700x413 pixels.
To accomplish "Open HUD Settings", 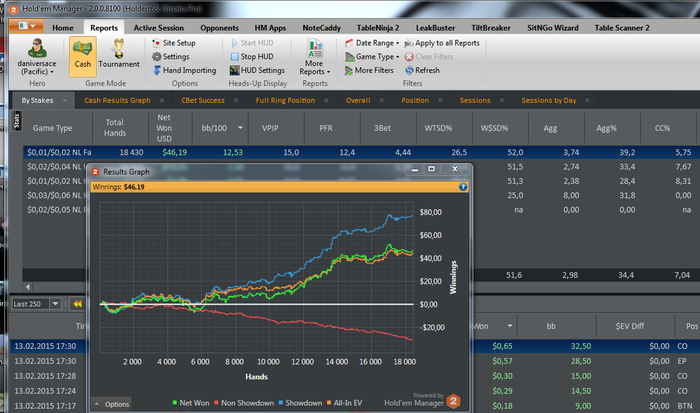I will (x=257, y=70).
